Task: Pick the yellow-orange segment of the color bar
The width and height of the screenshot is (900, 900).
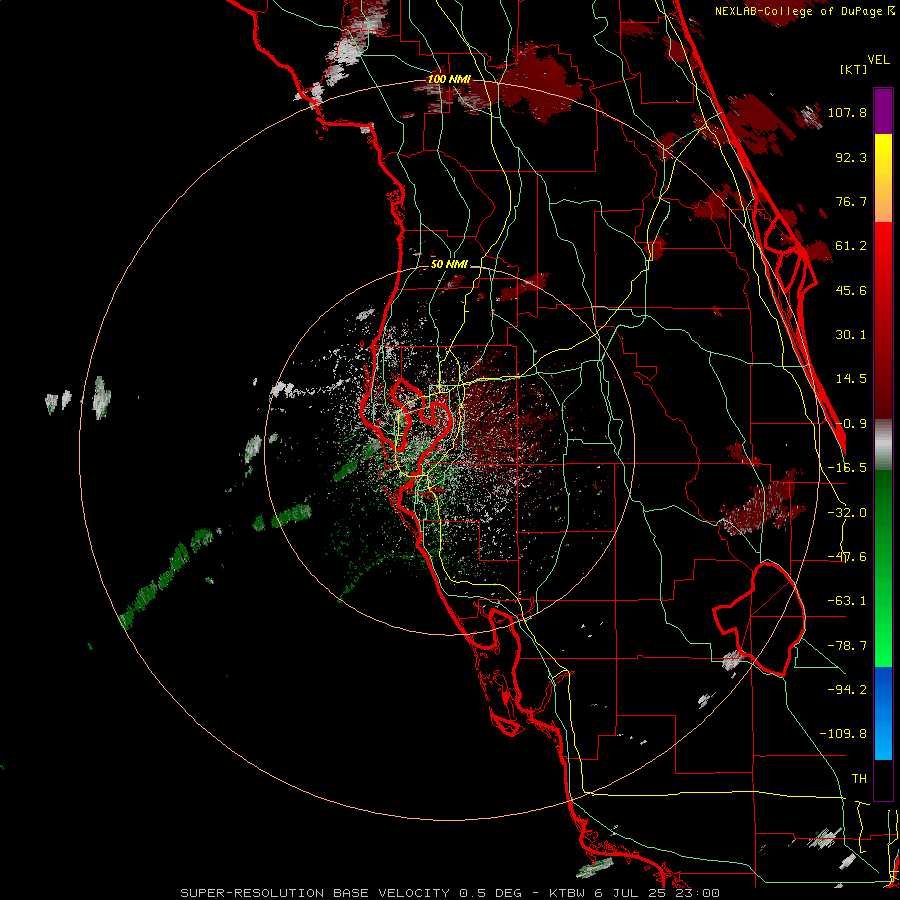Action: tap(883, 178)
